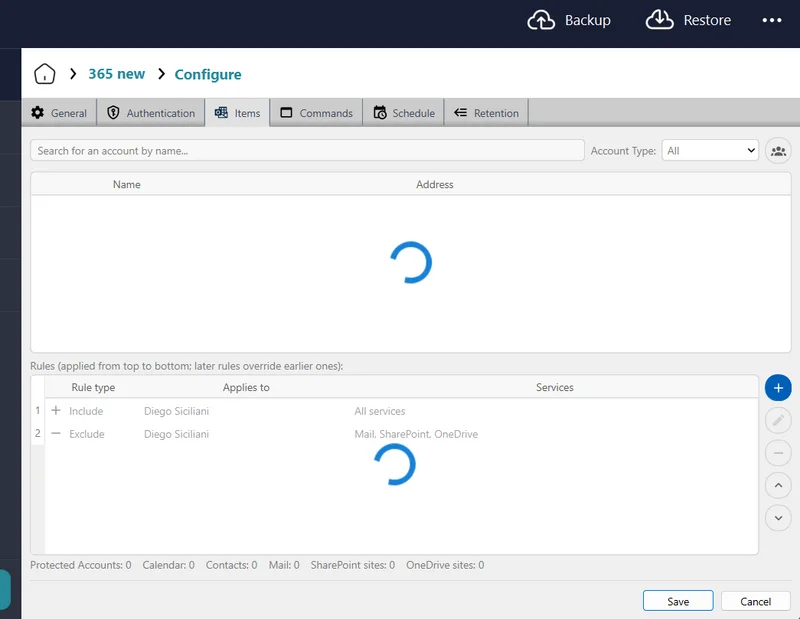Click 'Mail, SharePoint, OneDrive' services cell
The width and height of the screenshot is (800, 619).
click(416, 434)
